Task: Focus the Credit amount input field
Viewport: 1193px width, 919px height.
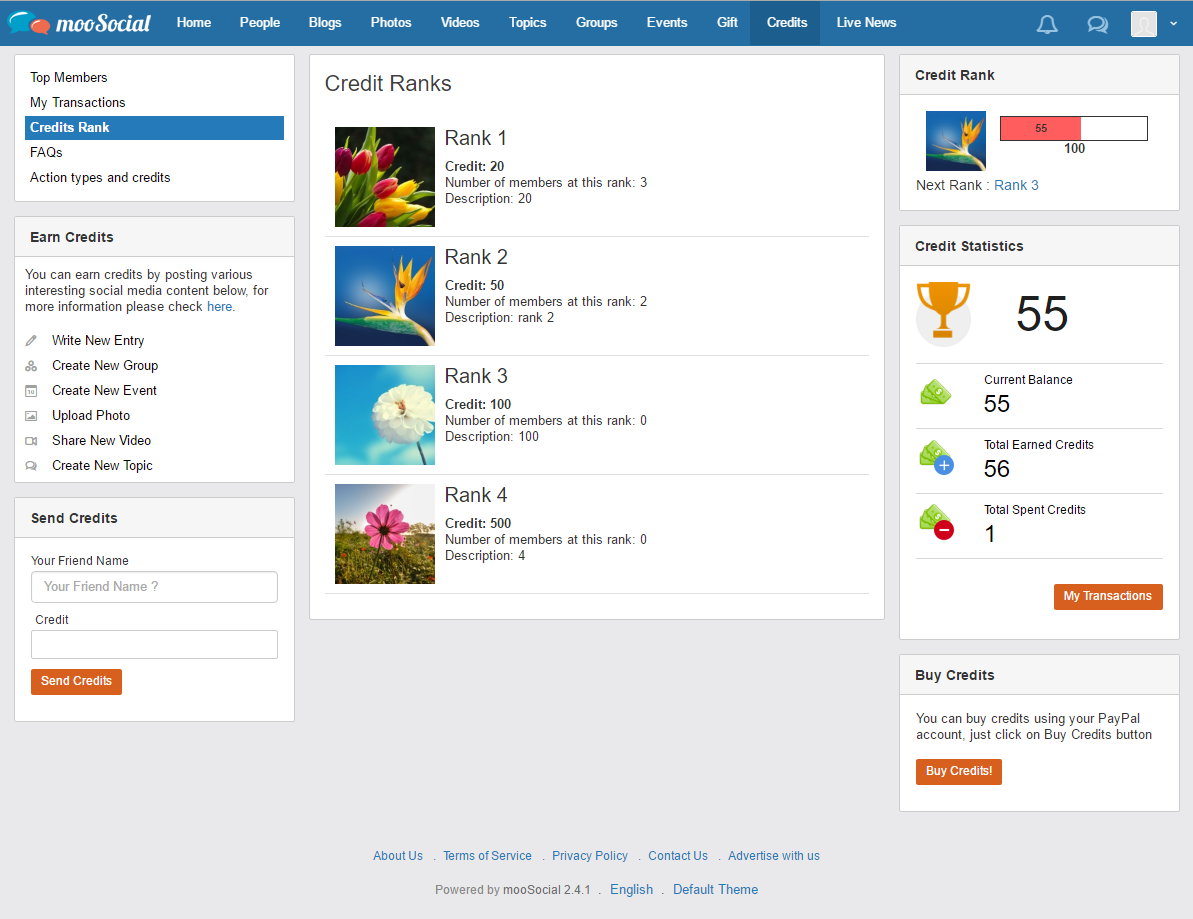Action: point(154,644)
